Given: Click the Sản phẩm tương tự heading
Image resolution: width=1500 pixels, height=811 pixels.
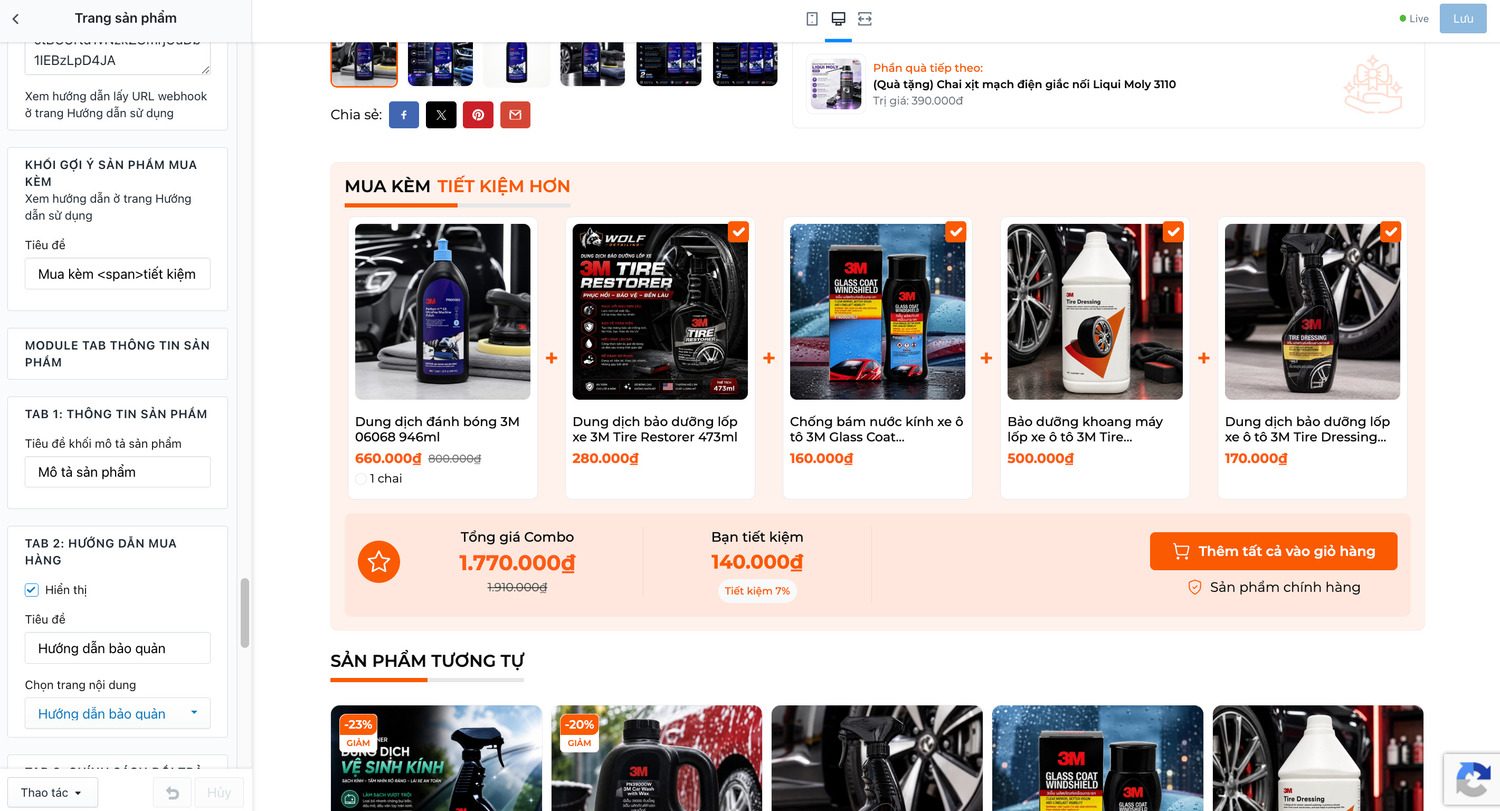Looking at the screenshot, I should (427, 661).
